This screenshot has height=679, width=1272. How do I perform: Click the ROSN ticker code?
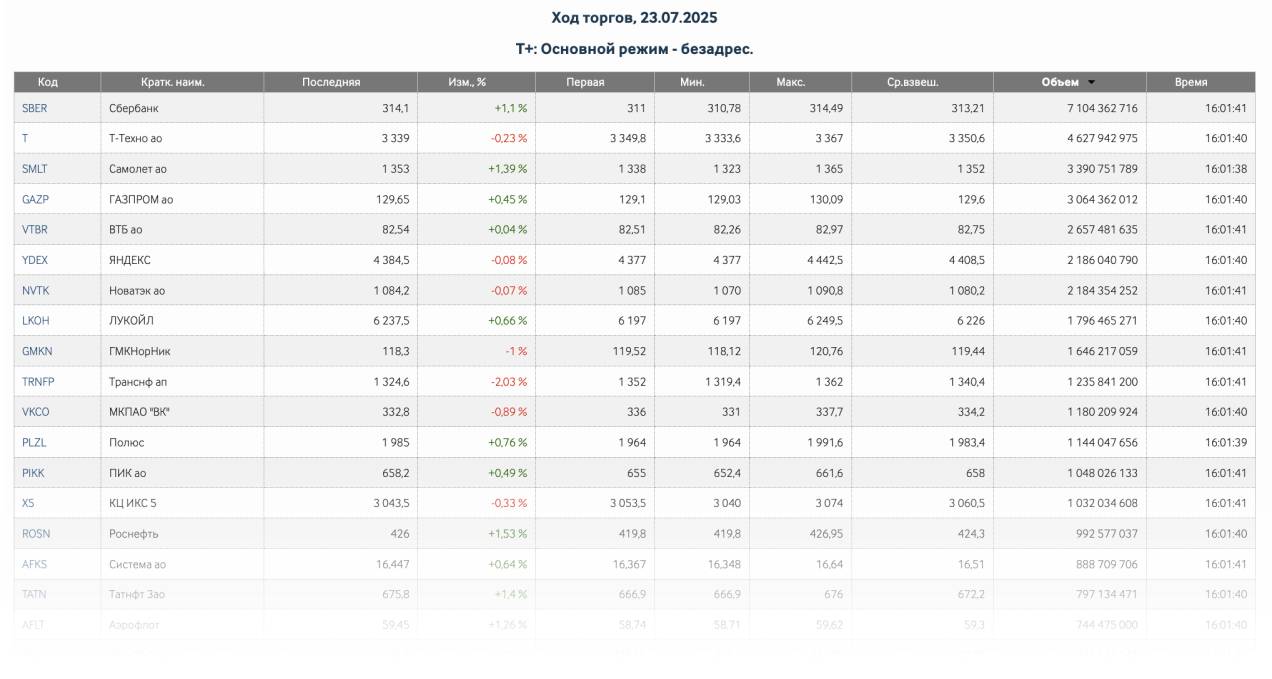click(x=35, y=534)
